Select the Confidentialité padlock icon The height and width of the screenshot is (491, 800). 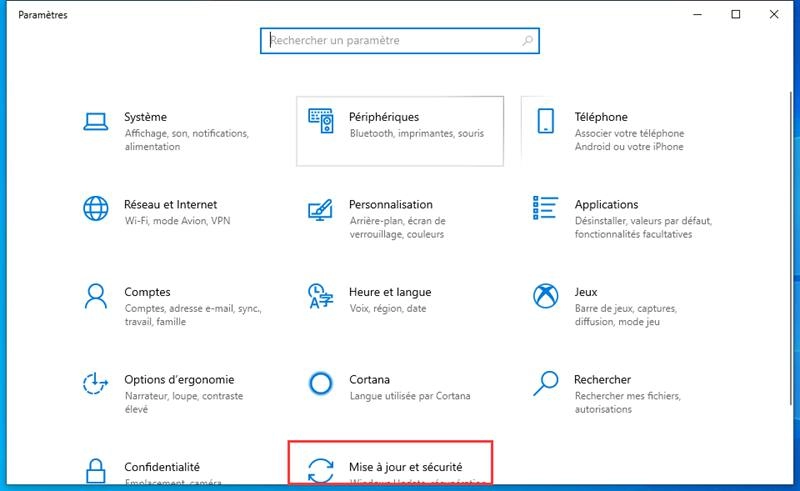pos(95,472)
